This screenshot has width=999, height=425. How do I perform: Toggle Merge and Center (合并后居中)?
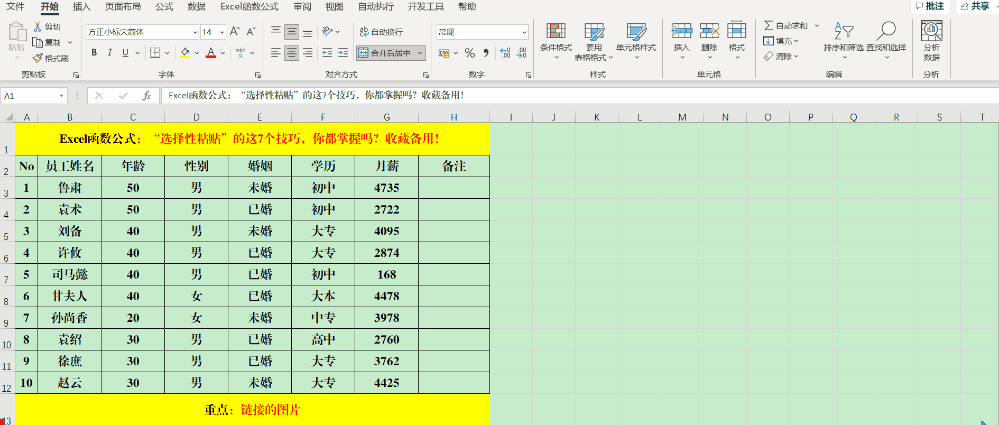[x=385, y=53]
